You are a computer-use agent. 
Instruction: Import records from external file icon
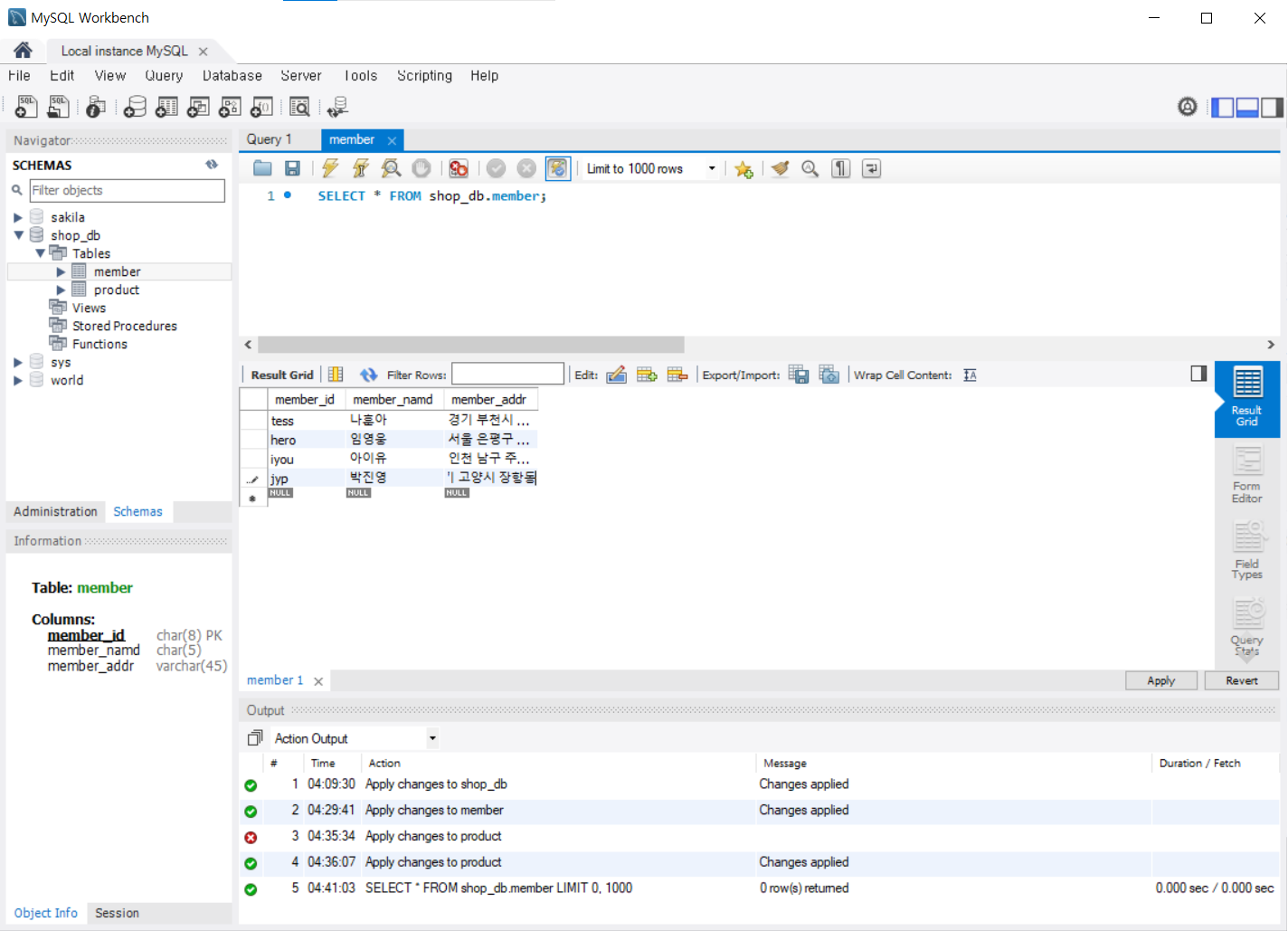tap(829, 375)
